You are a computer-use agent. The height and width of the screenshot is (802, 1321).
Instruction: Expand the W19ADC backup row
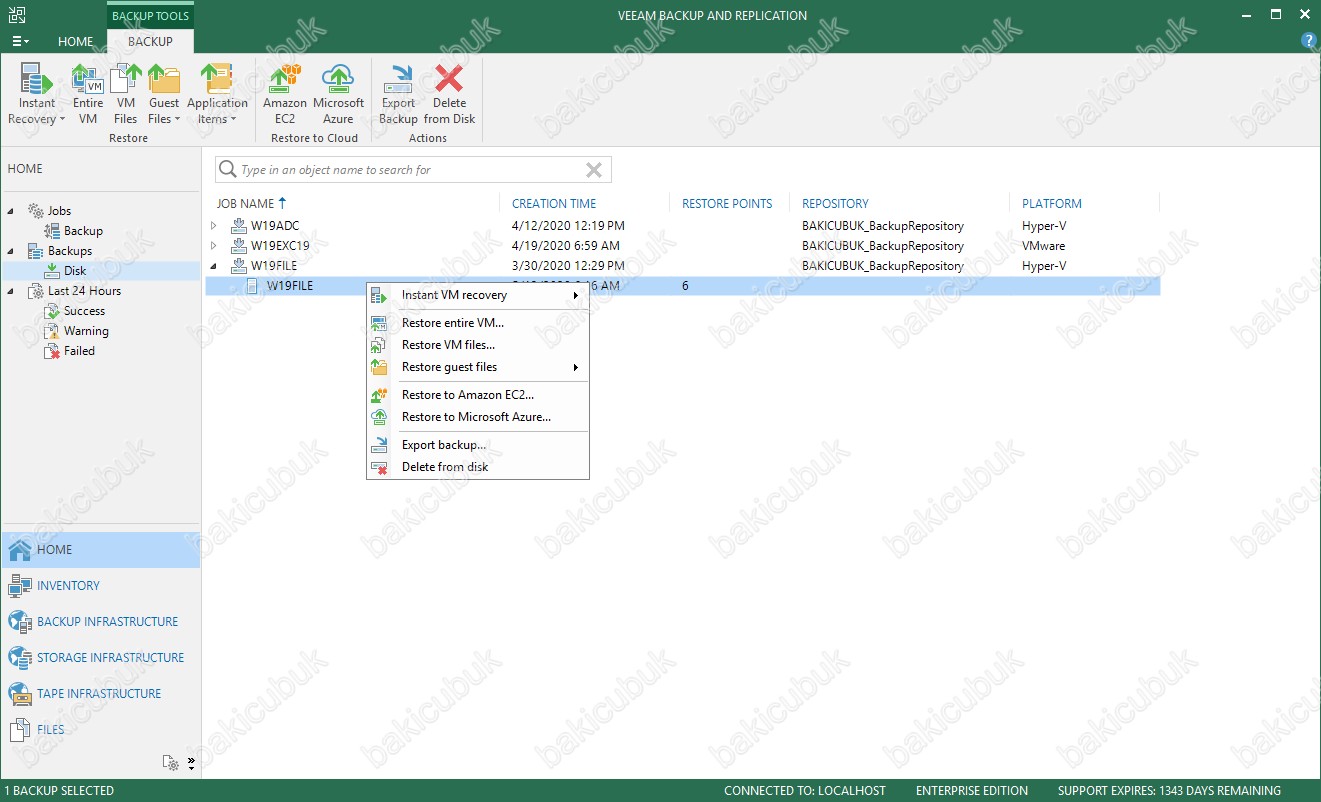click(x=213, y=226)
